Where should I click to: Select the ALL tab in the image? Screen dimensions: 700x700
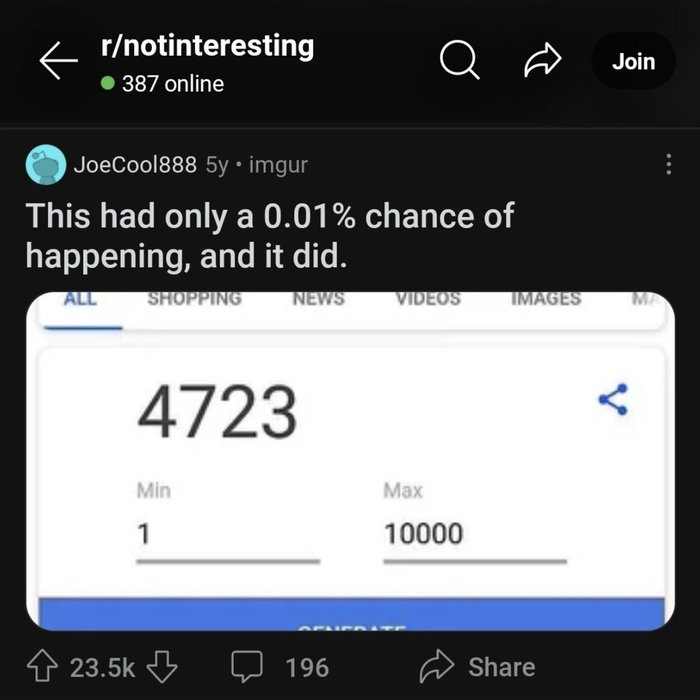coord(80,298)
